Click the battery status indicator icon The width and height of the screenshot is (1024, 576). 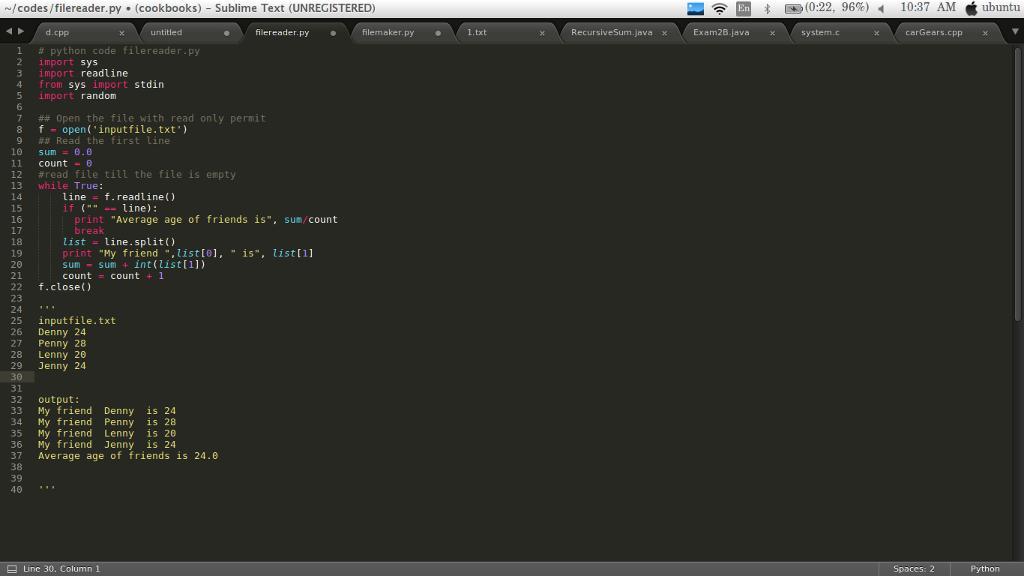coord(793,8)
